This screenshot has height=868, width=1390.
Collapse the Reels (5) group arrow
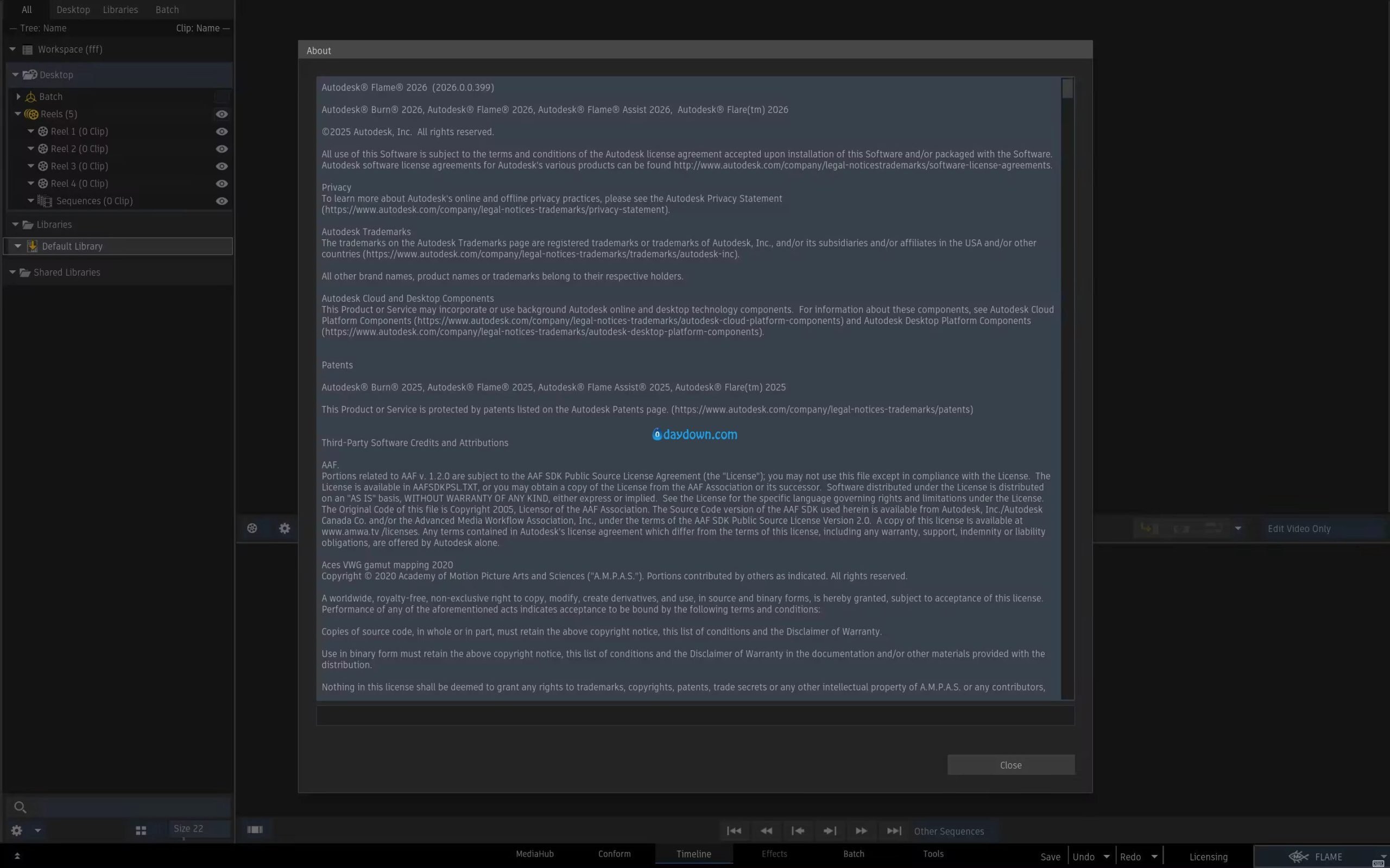click(18, 113)
